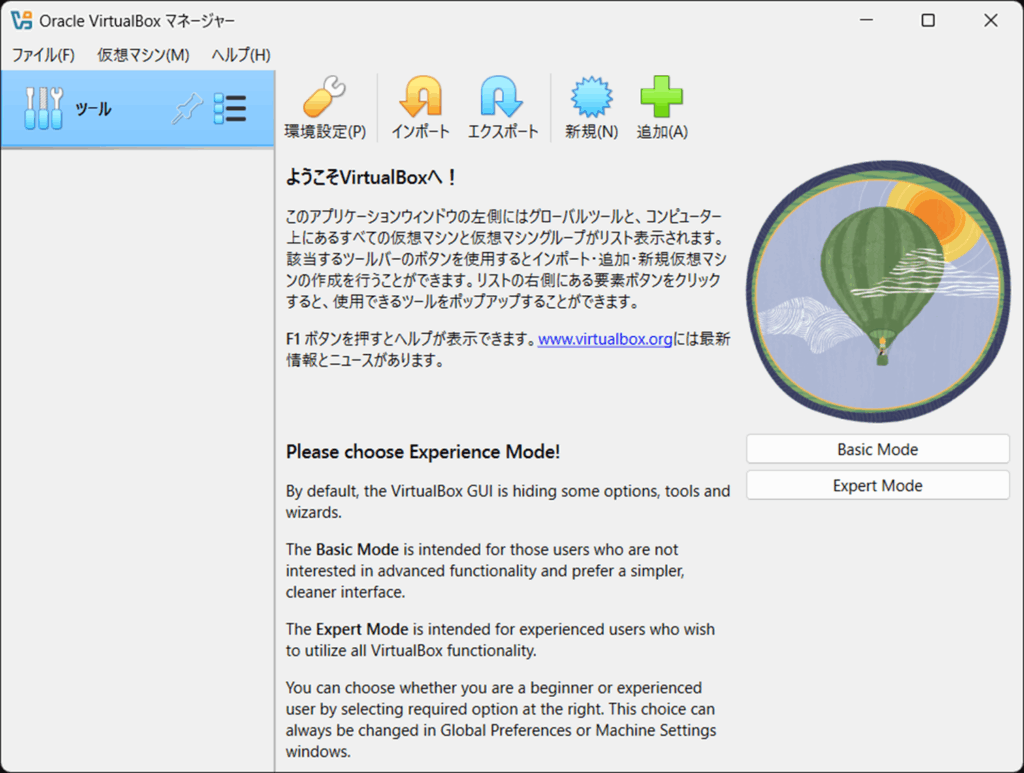Choose Basic Mode
Screen dimensions: 1024x773
[x=878, y=449]
